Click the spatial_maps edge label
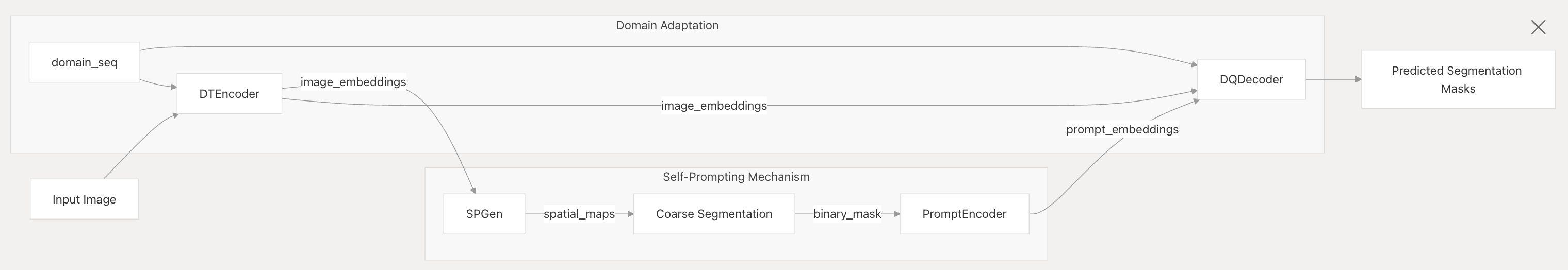Screen dimensions: 1568x270 tap(579, 214)
